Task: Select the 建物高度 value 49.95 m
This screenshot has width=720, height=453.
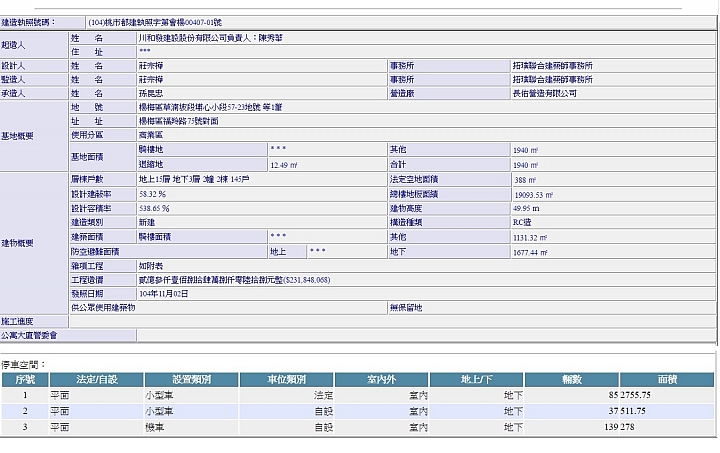Action: pos(526,208)
